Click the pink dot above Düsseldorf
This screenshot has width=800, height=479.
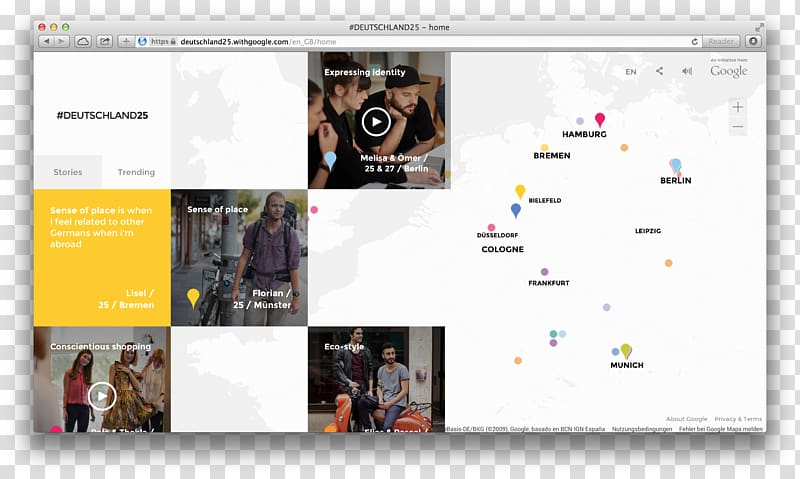click(x=491, y=227)
